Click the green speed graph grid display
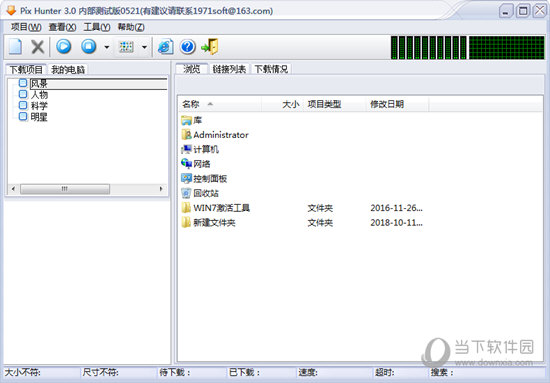Screen dimensions: 550x383 [507, 47]
